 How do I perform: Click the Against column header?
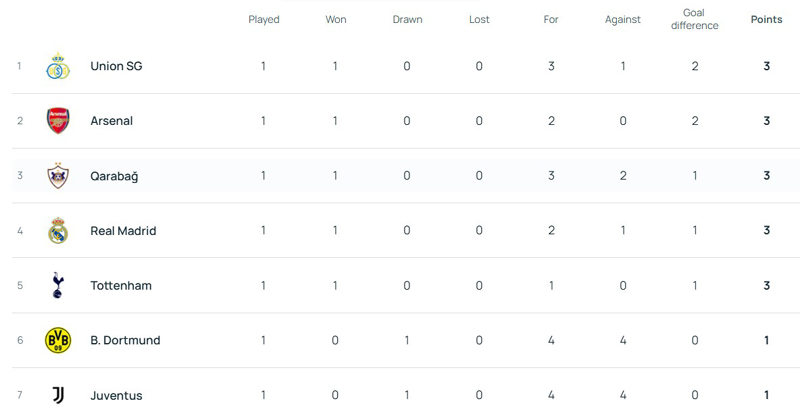tap(622, 20)
